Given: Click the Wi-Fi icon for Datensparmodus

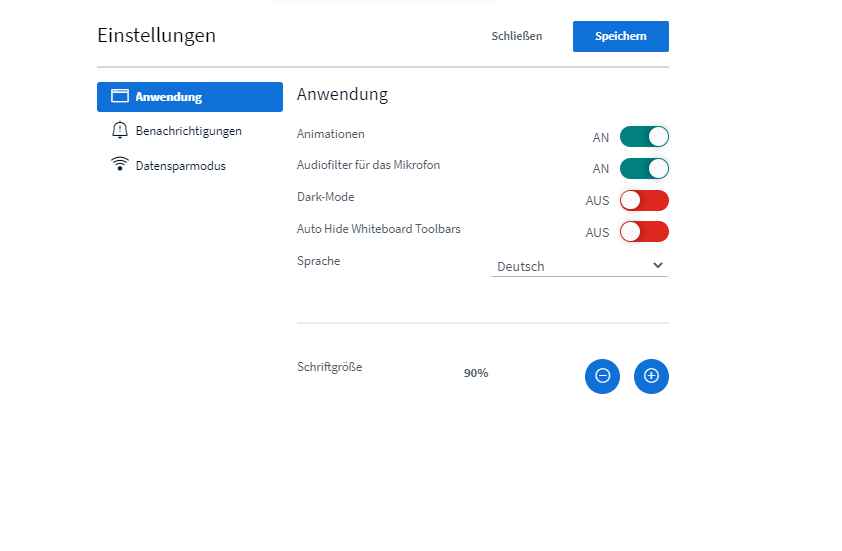Looking at the screenshot, I should 120,165.
